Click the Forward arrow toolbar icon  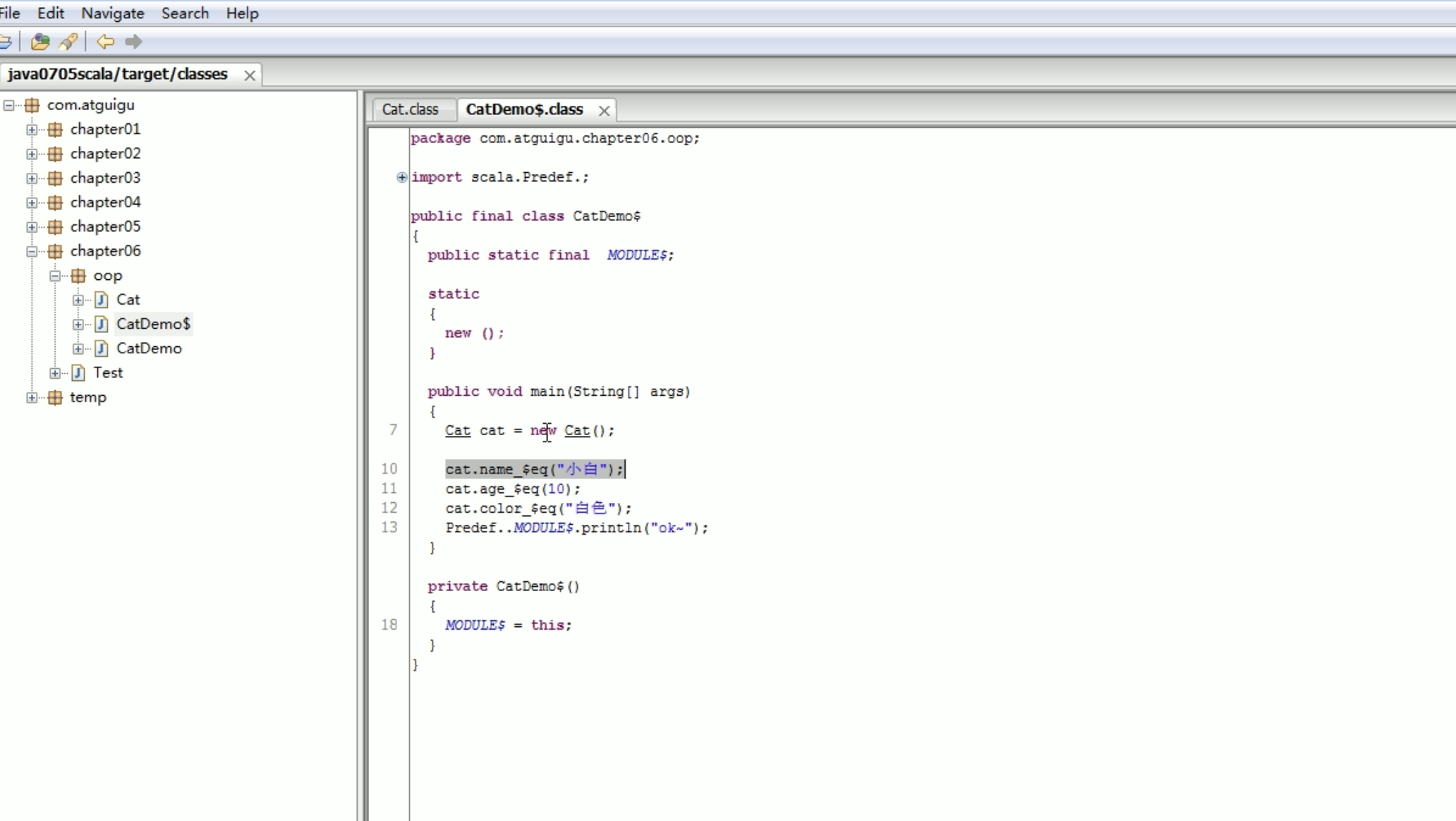[133, 42]
